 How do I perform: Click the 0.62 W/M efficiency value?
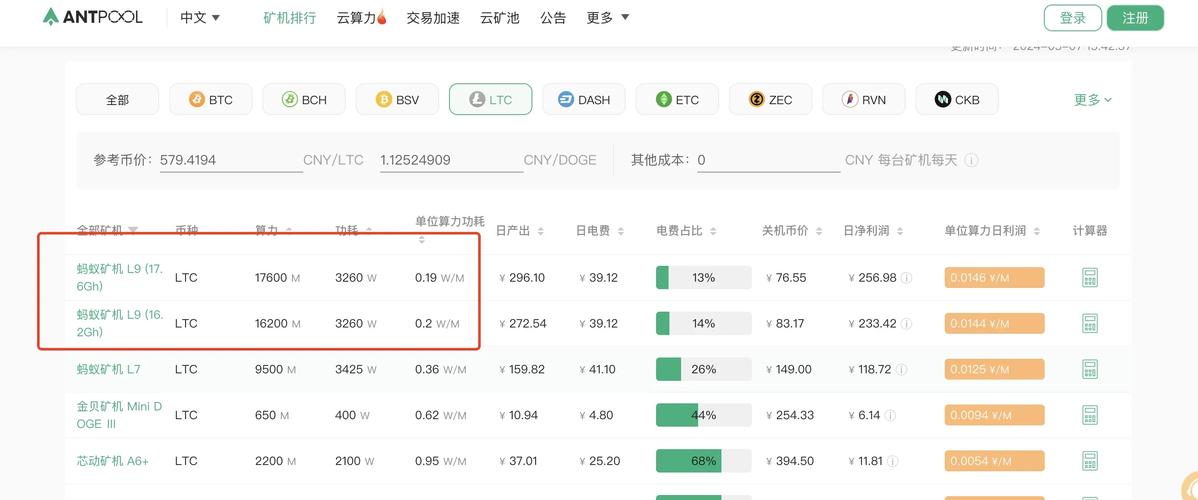click(x=440, y=415)
